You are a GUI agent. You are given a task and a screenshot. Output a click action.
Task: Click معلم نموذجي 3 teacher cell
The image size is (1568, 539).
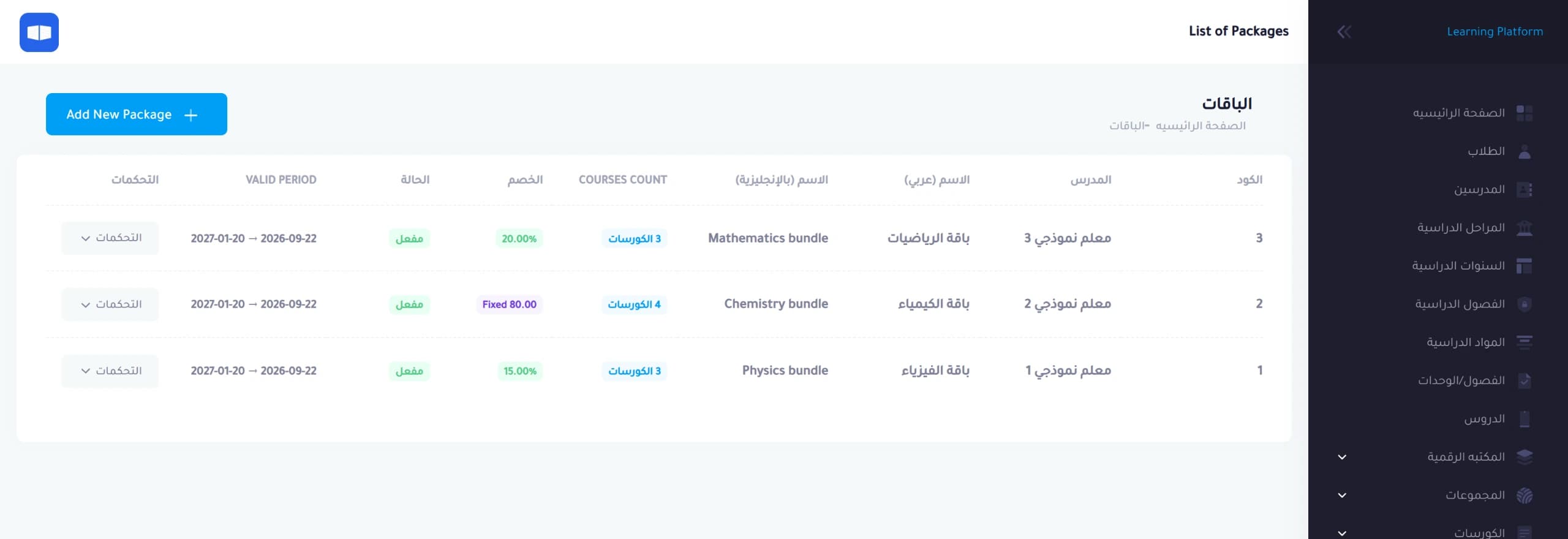click(x=1068, y=238)
